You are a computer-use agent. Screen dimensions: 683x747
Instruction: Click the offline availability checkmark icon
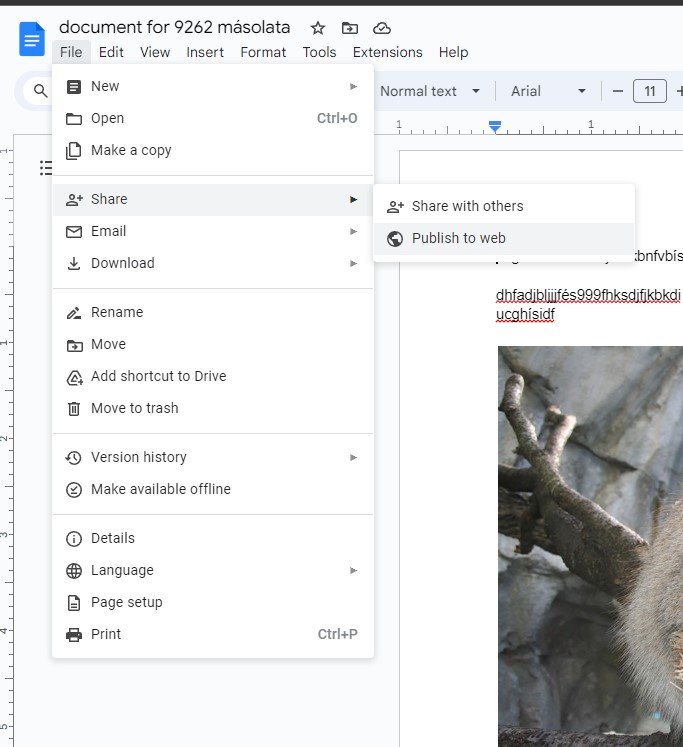74,490
